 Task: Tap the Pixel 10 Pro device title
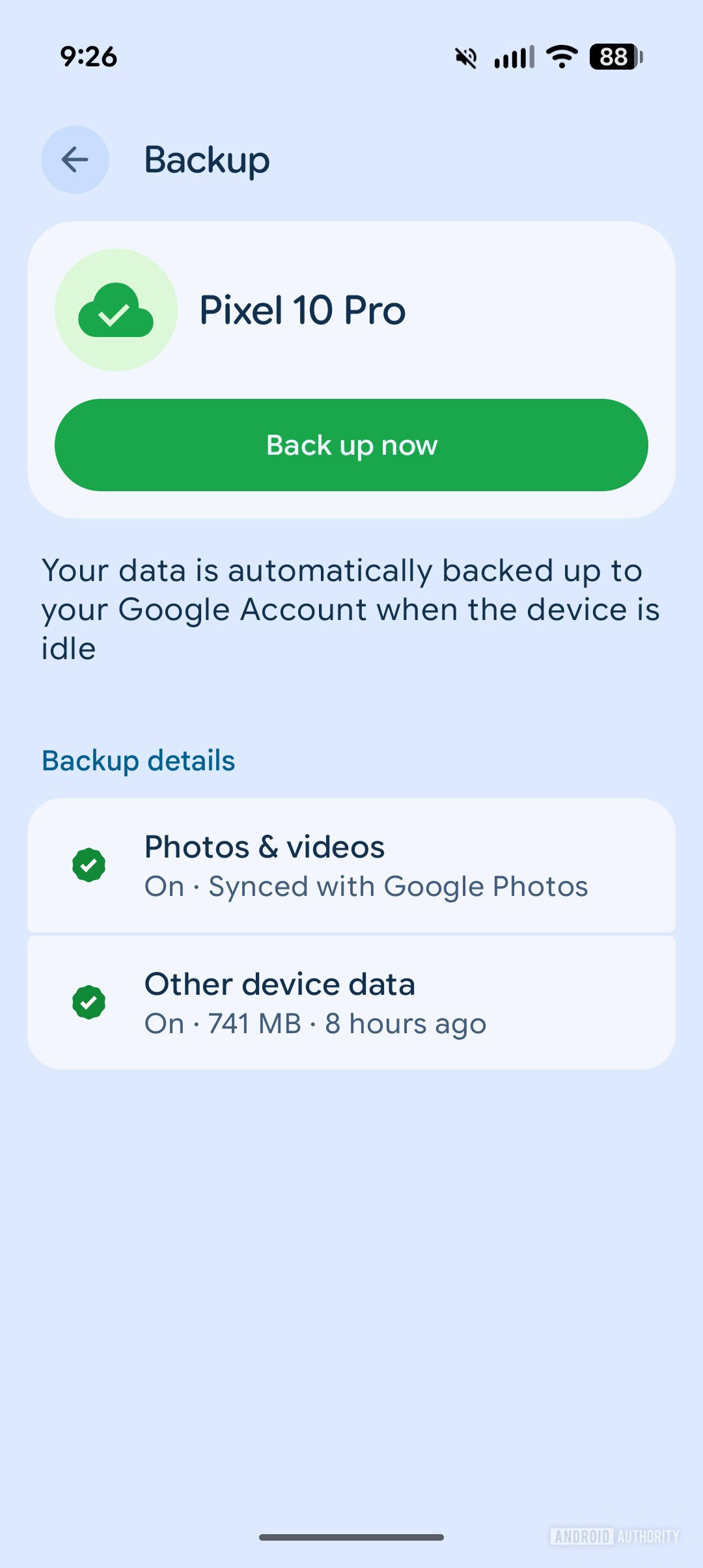[x=301, y=310]
